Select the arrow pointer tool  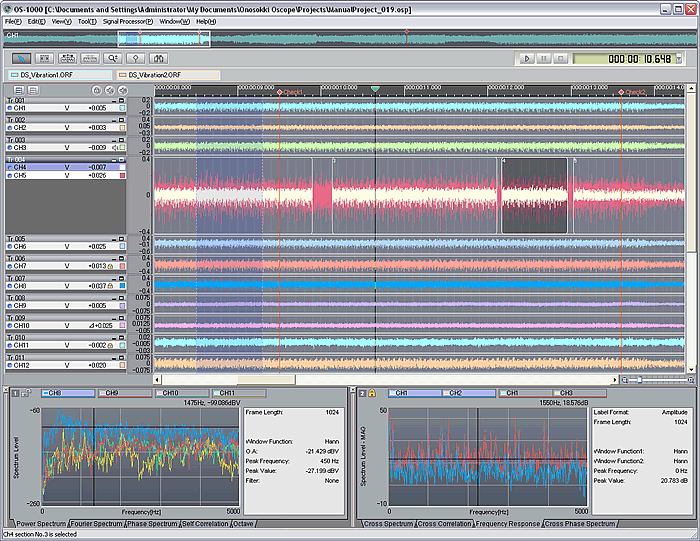coord(21,58)
